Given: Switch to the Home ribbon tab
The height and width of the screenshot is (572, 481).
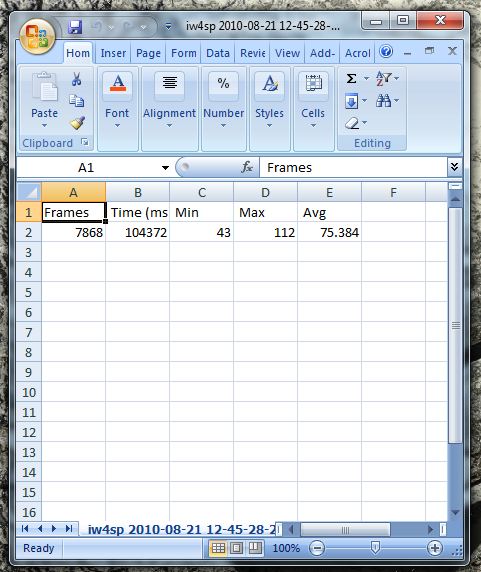Looking at the screenshot, I should (78, 53).
